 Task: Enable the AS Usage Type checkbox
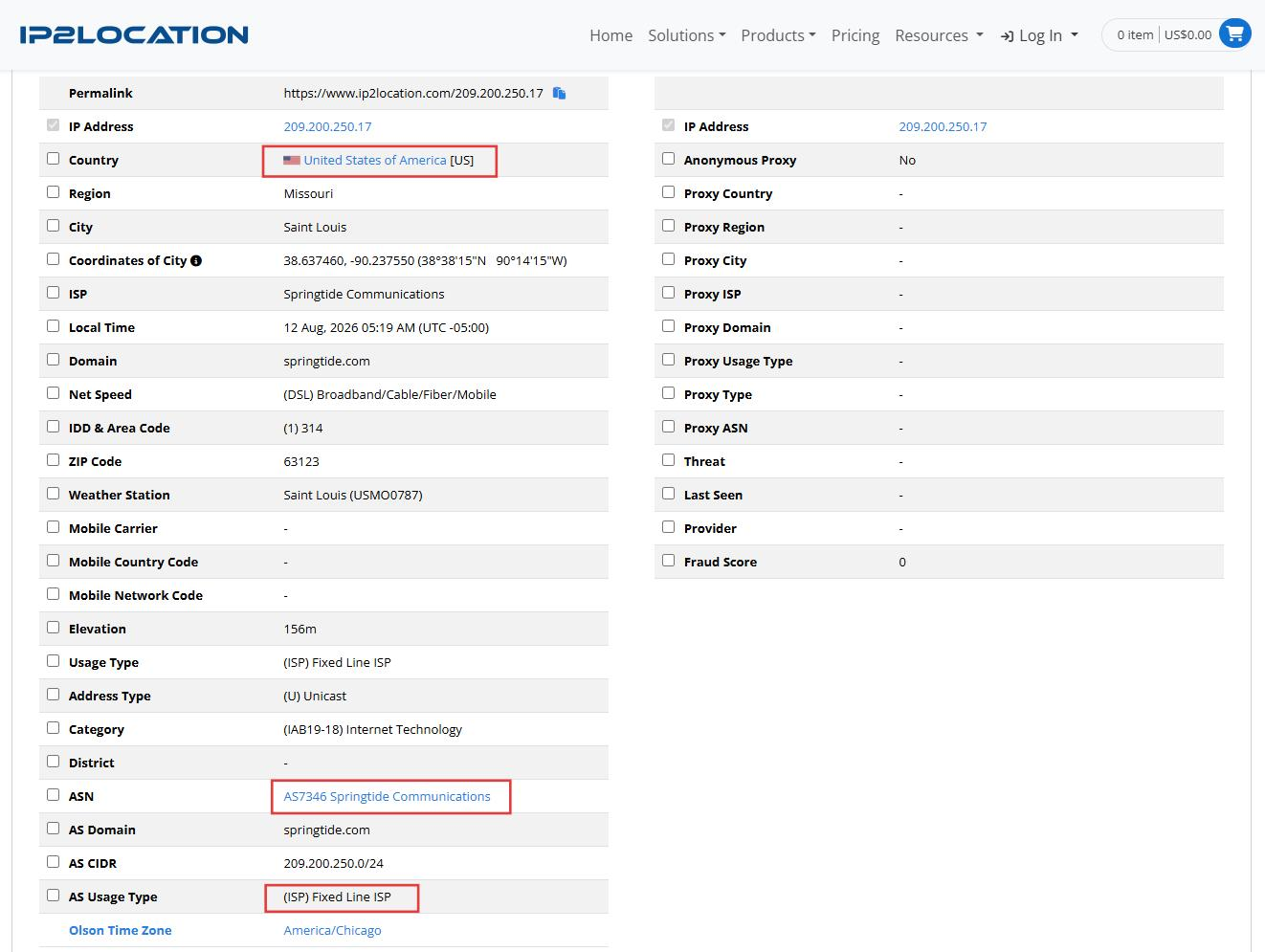(54, 896)
